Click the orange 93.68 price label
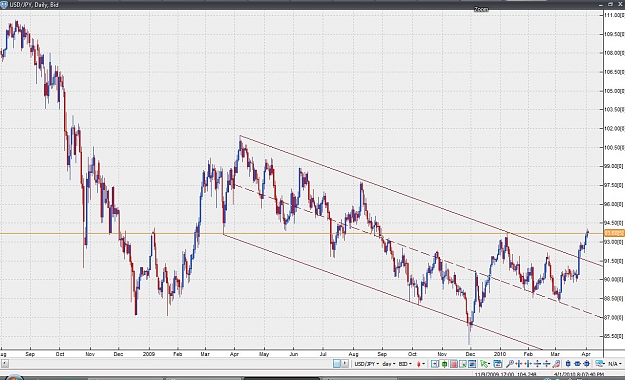 (614, 233)
